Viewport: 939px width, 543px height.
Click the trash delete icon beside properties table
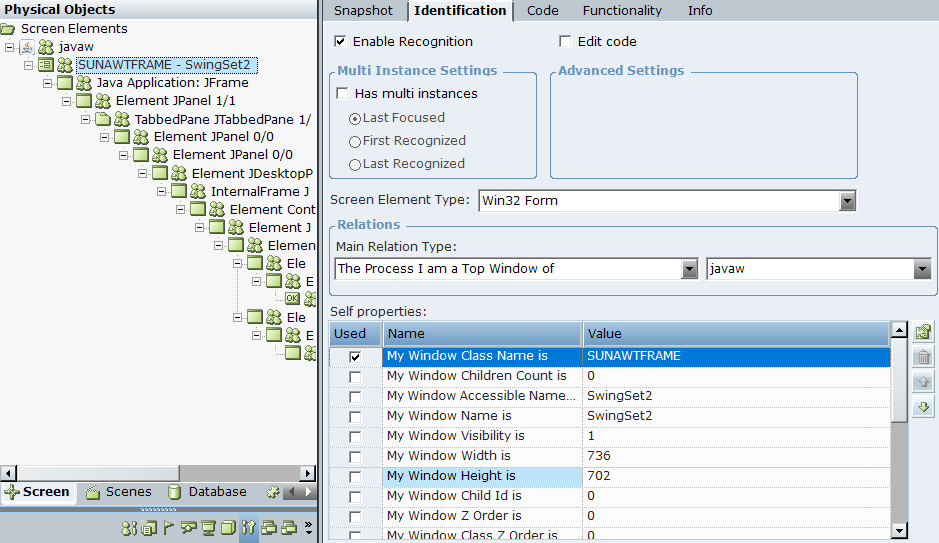click(x=923, y=357)
